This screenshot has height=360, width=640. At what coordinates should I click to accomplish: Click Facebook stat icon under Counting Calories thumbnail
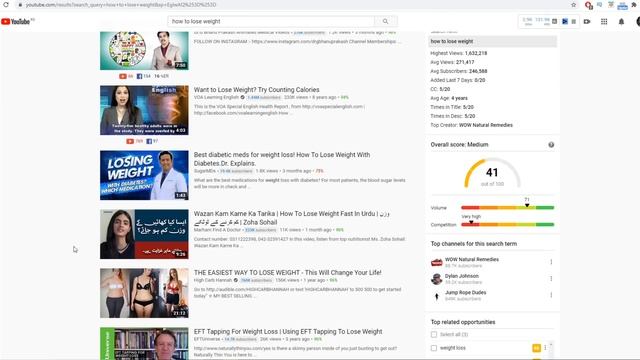tap(149, 141)
